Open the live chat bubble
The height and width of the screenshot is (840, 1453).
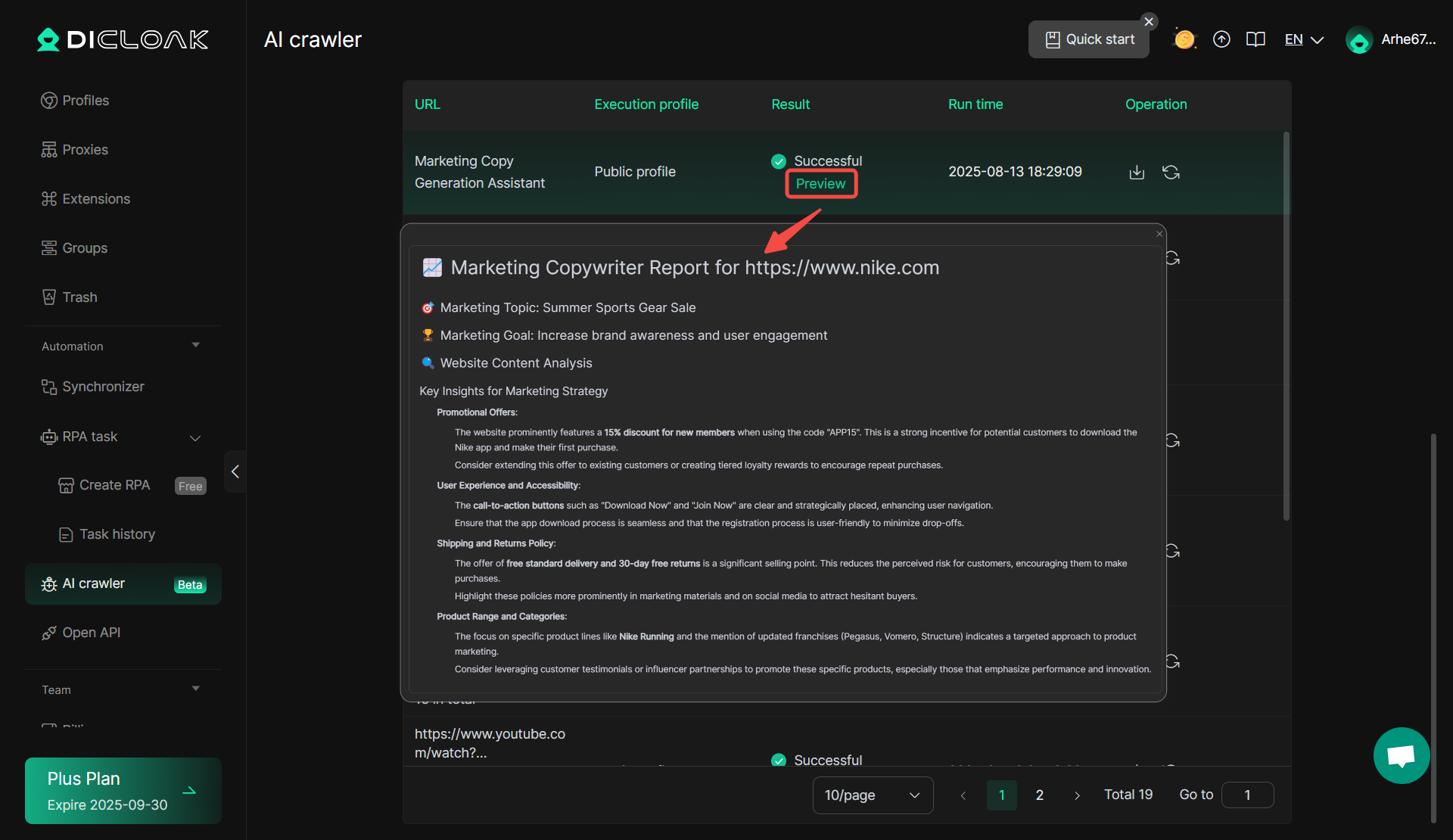1402,755
